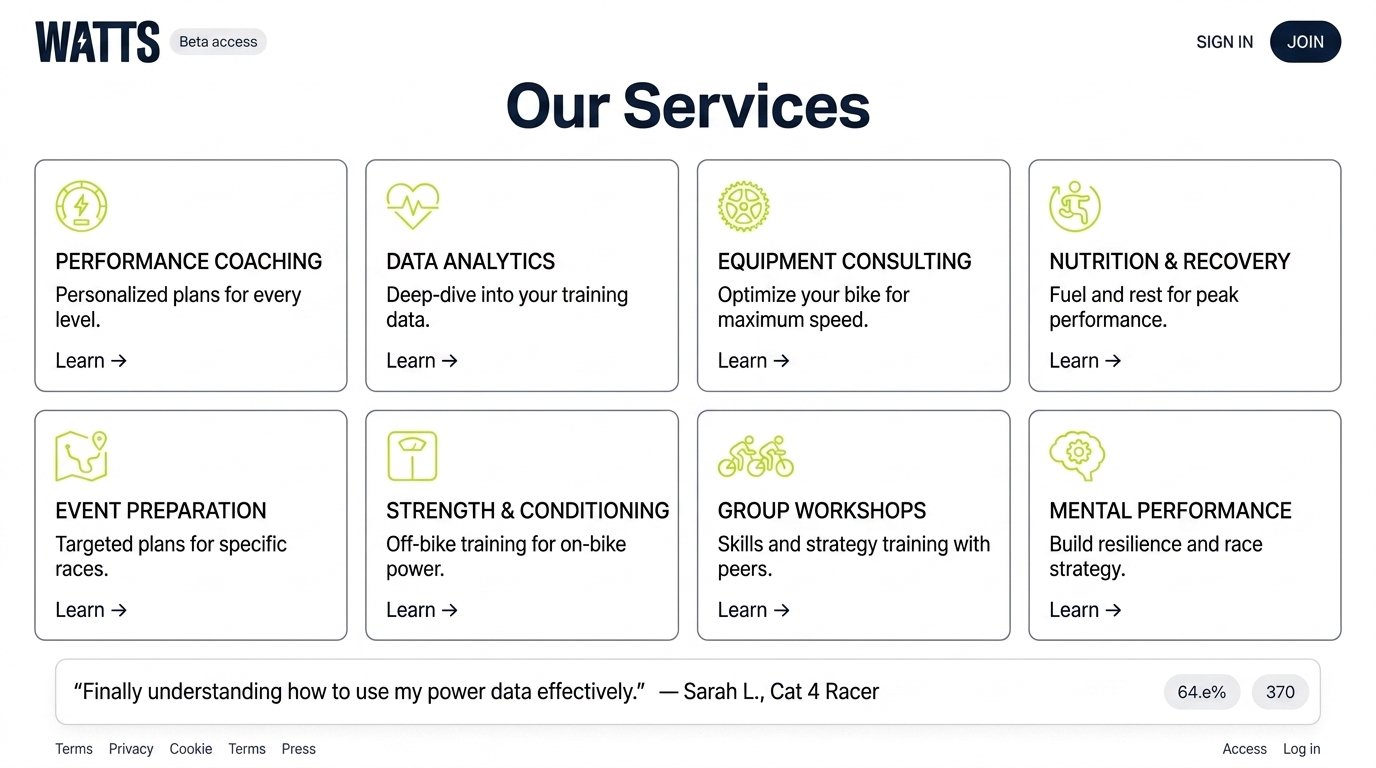The image size is (1376, 768).
Task: Open the Cookie footer link
Action: (190, 749)
